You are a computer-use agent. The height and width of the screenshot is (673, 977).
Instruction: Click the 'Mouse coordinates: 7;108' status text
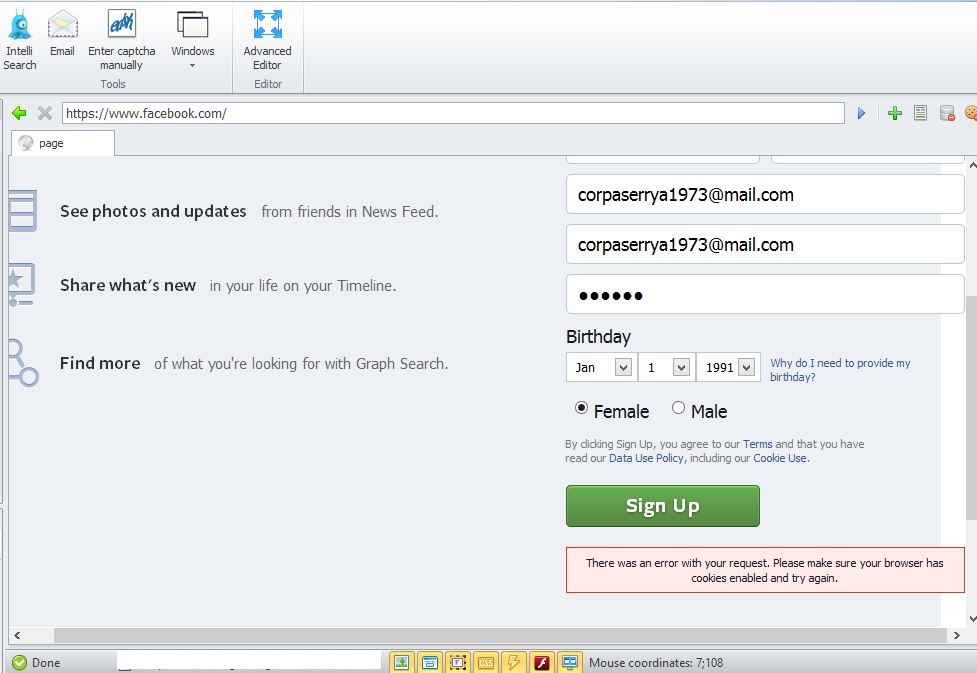click(x=656, y=662)
